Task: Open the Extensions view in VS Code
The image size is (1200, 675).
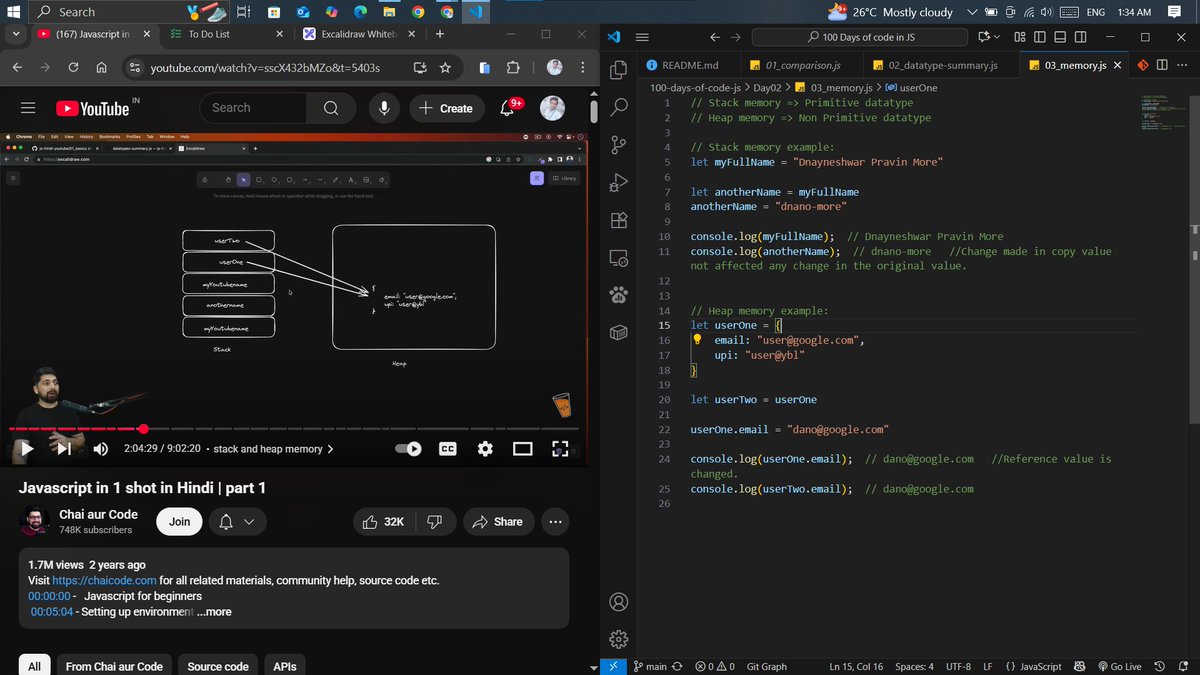Action: [618, 220]
